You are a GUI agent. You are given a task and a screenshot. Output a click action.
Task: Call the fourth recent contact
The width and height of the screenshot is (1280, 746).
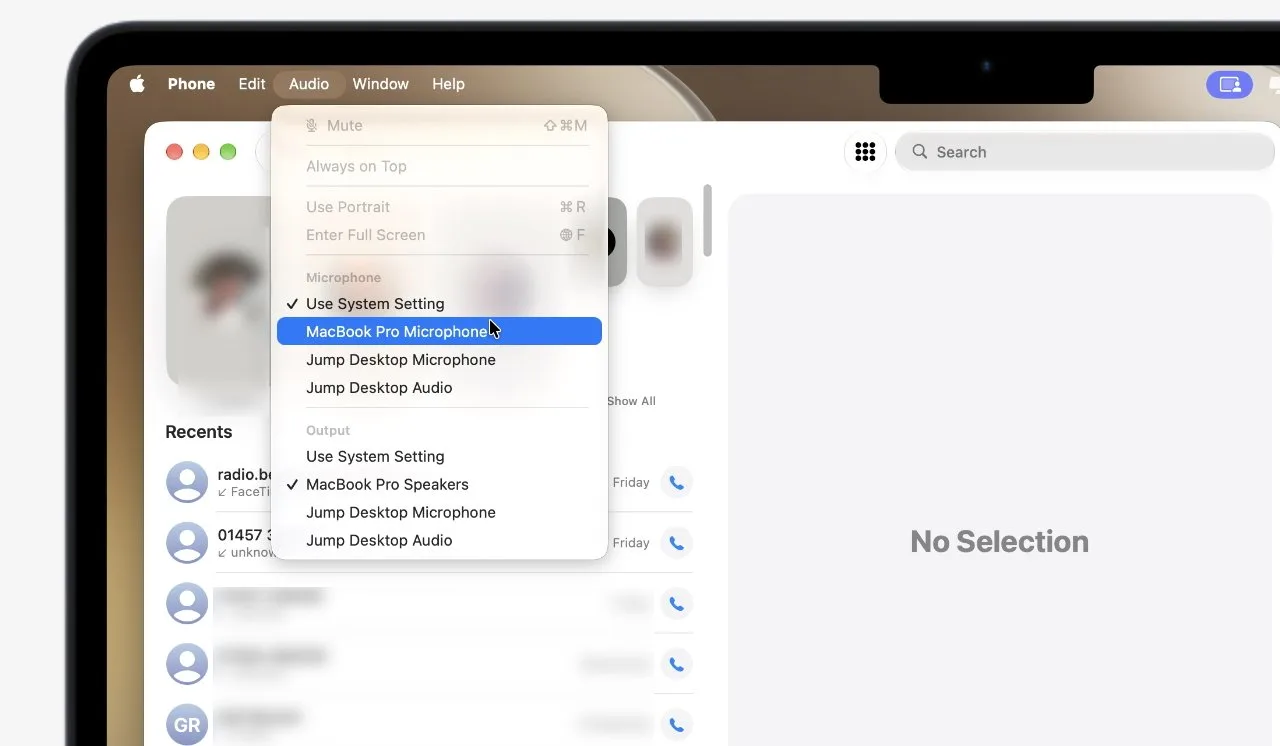[x=676, y=664]
